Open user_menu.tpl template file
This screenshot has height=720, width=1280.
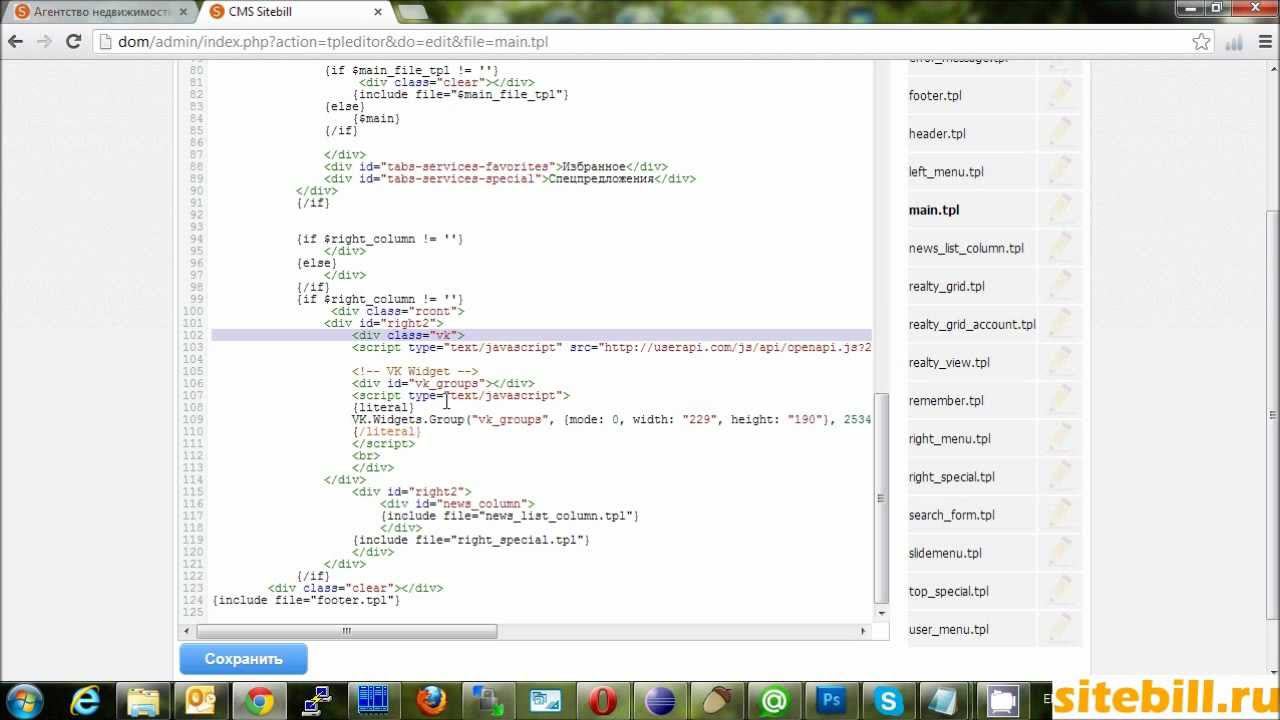[949, 630]
